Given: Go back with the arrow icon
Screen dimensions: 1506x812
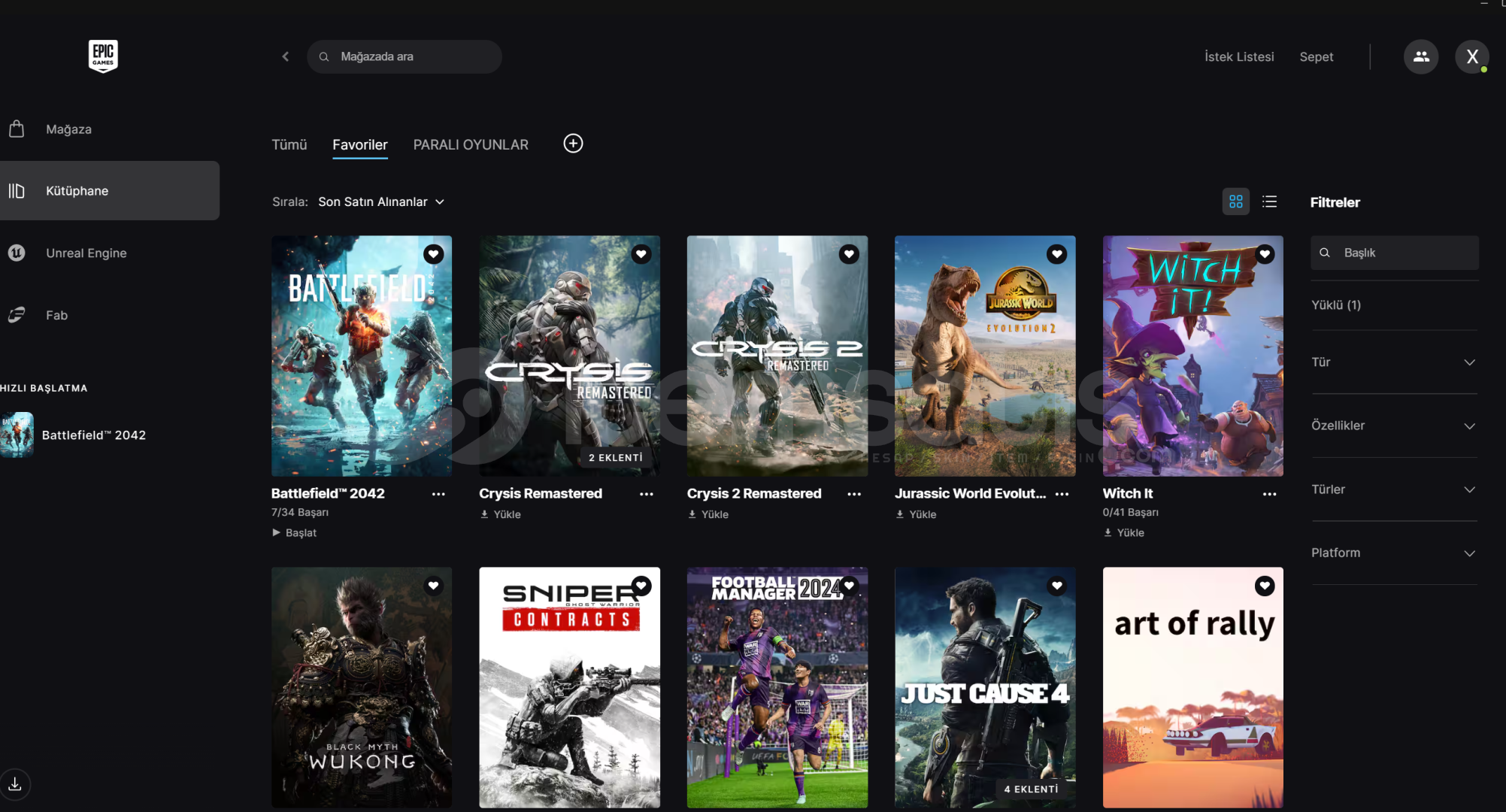Looking at the screenshot, I should pos(286,56).
